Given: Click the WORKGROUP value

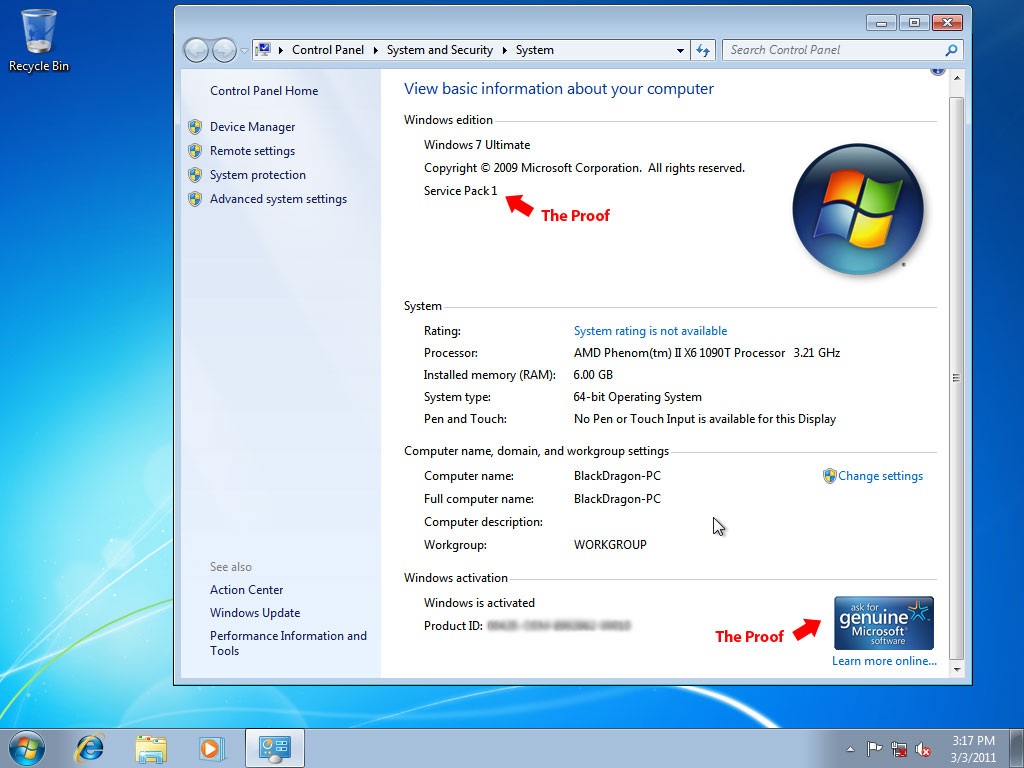Looking at the screenshot, I should pos(610,545).
